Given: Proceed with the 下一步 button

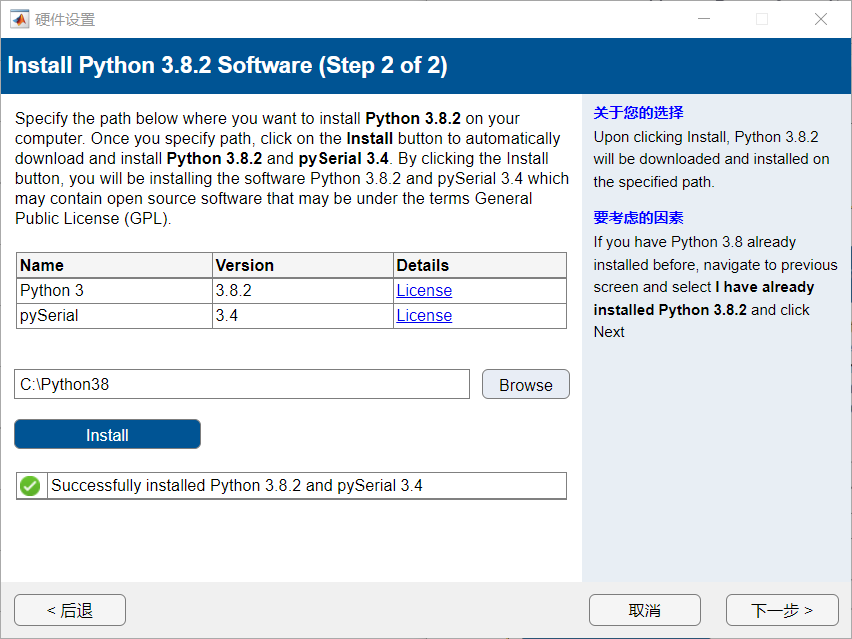Looking at the screenshot, I should 781,610.
